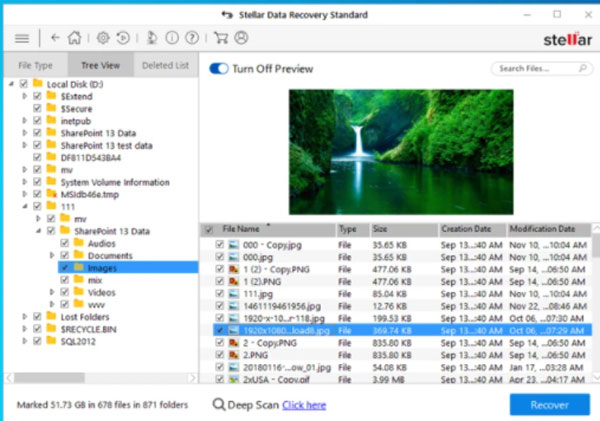The width and height of the screenshot is (600, 421).
Task: Collapse the SharePoint 13 Data subfolder node
Action: (x=38, y=230)
